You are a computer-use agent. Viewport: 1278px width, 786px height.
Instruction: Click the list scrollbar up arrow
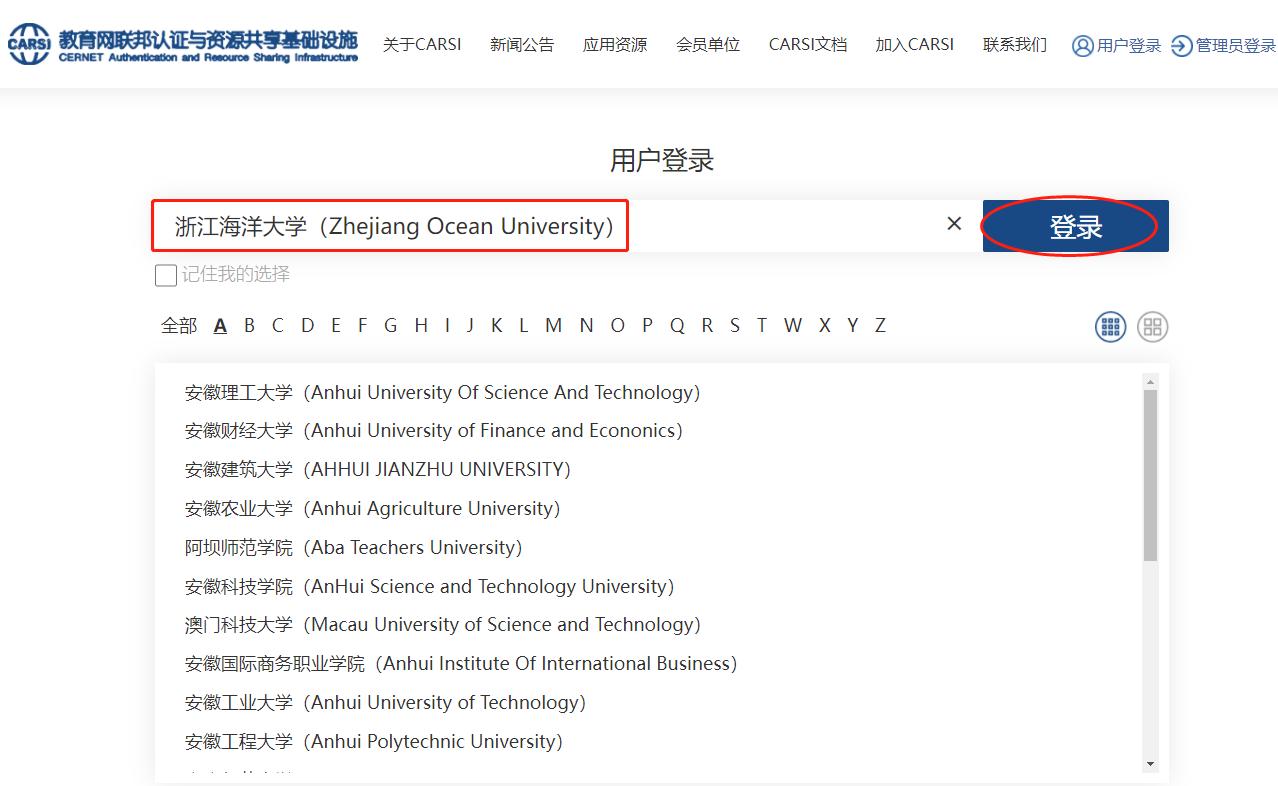coord(1150,382)
